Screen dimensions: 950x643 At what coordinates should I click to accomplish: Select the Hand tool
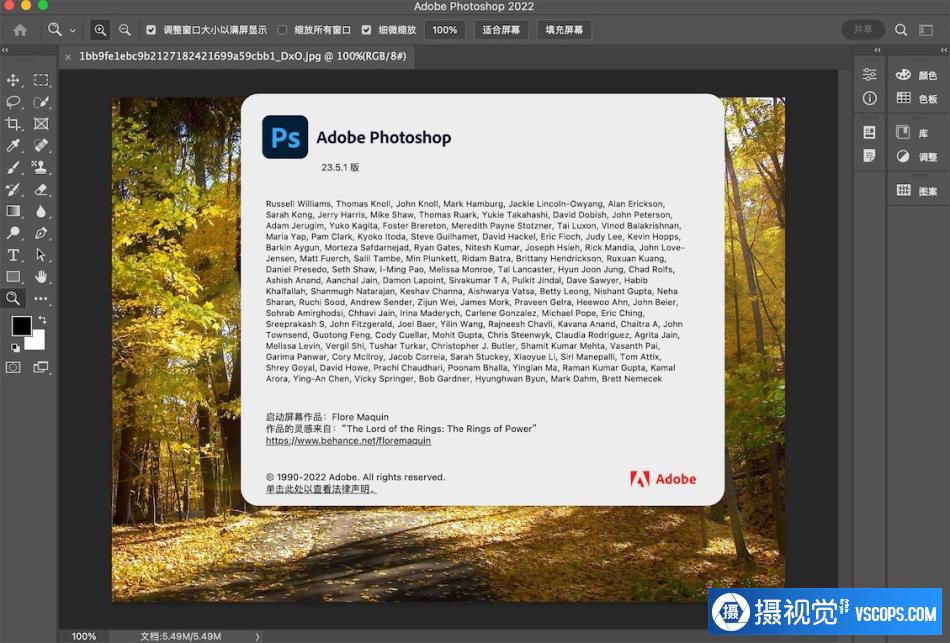(41, 276)
